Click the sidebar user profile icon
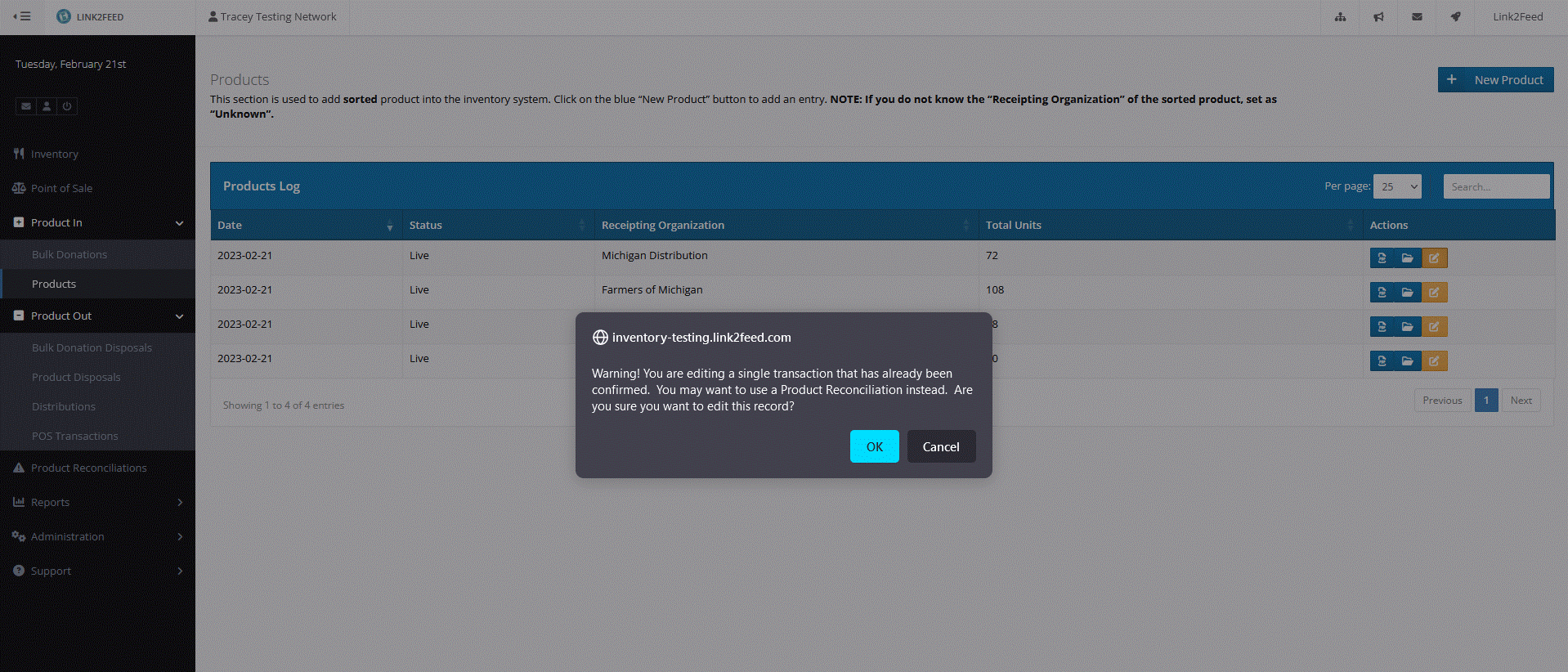The image size is (1568, 672). click(47, 106)
